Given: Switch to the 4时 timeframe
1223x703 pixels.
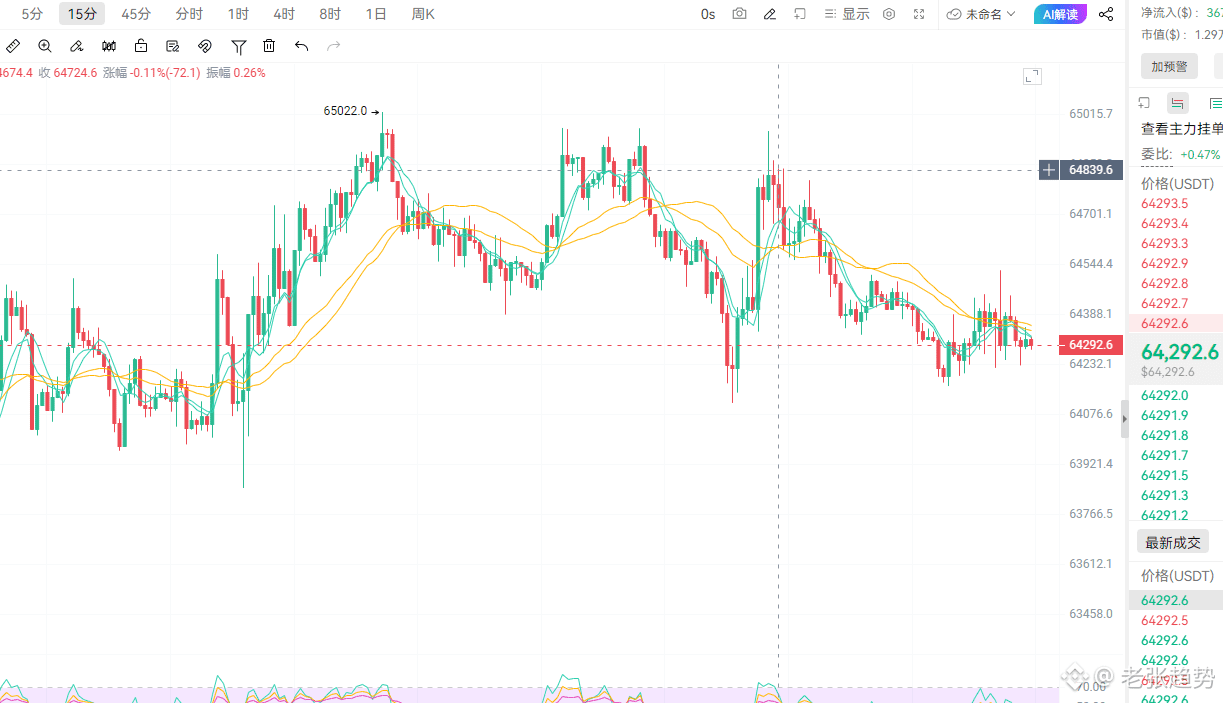Looking at the screenshot, I should tap(284, 14).
